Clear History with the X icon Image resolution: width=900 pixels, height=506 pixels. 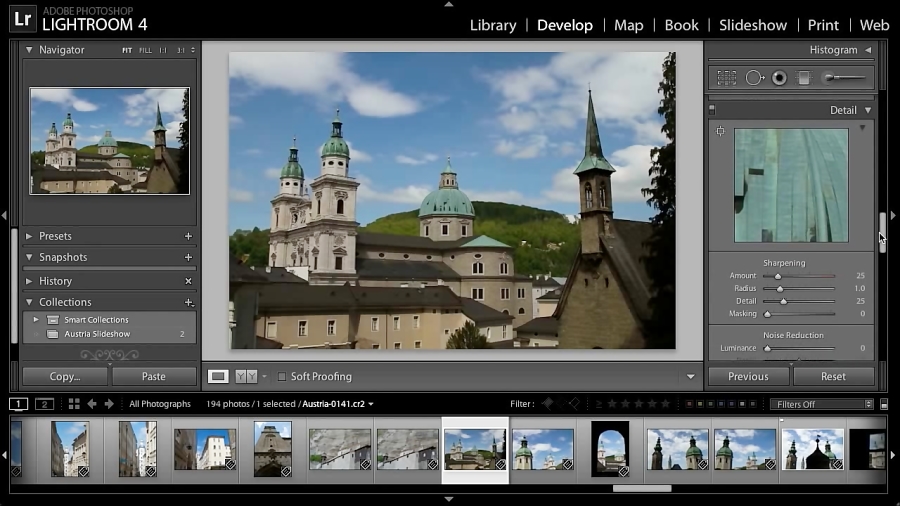(188, 281)
